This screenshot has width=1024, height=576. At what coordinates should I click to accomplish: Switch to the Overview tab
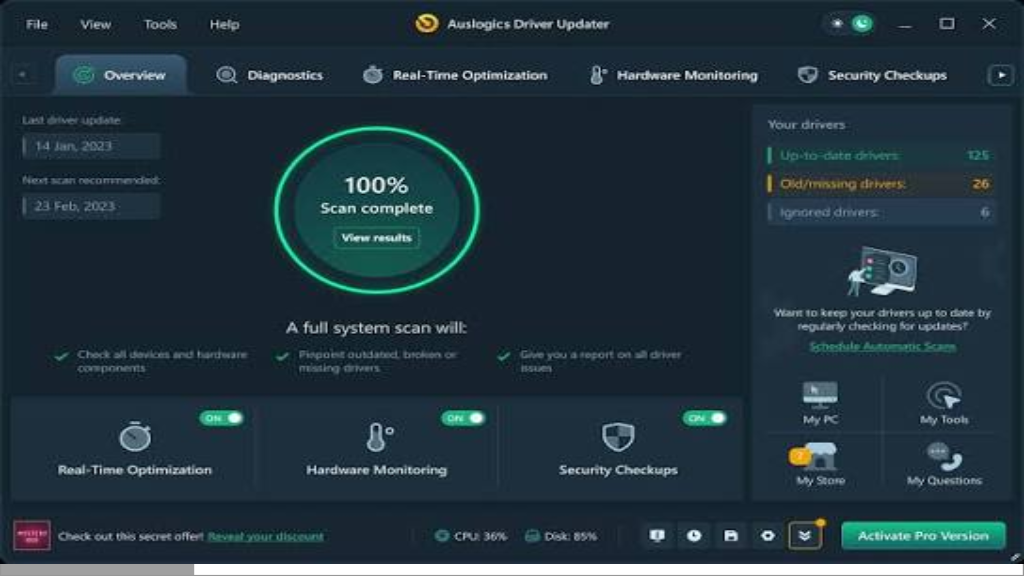click(121, 75)
